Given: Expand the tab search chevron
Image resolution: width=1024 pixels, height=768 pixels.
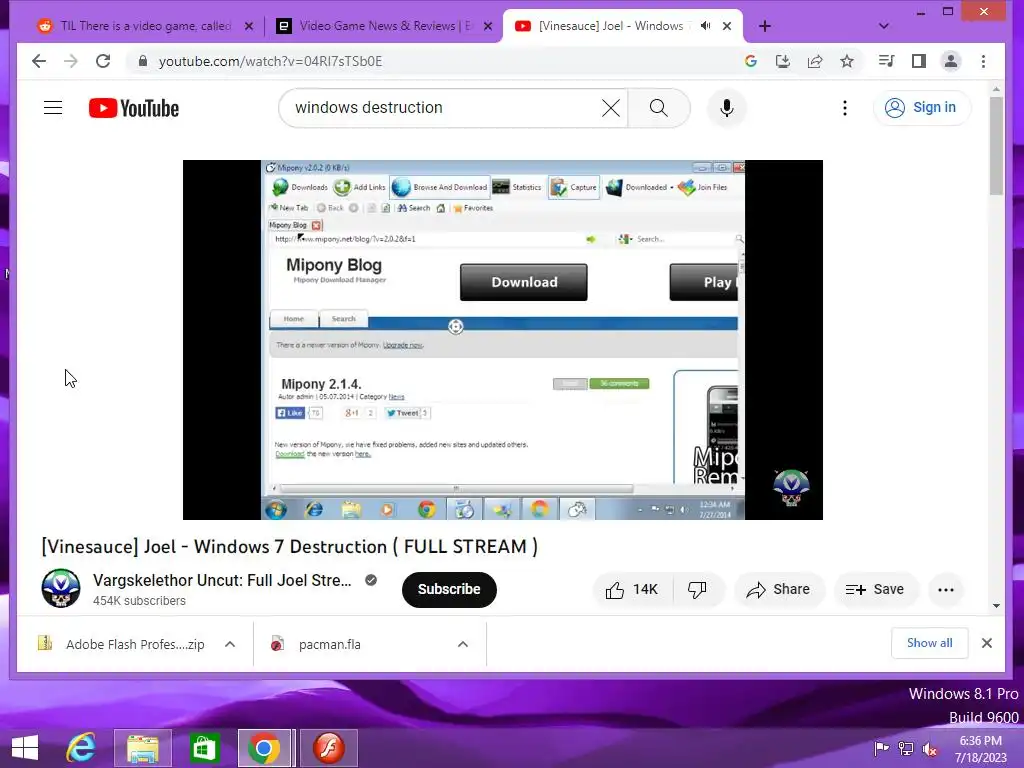Looking at the screenshot, I should coord(884,26).
